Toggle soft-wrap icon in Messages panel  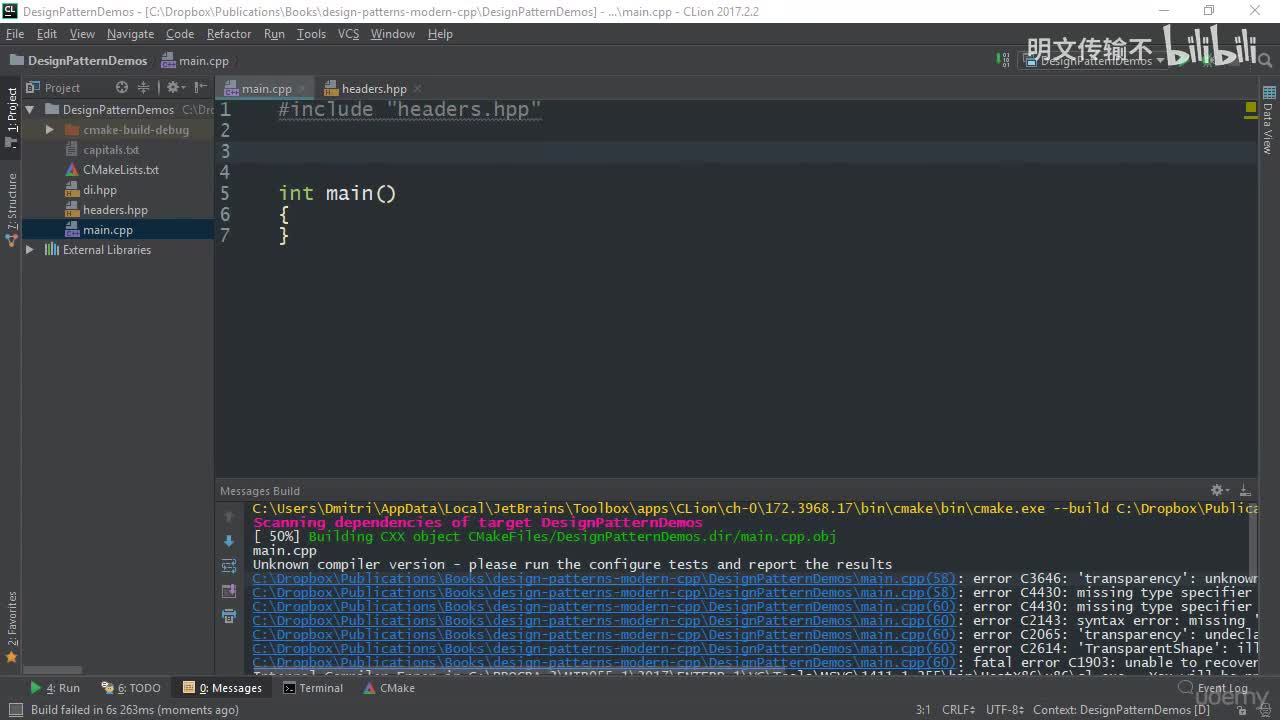[x=229, y=566]
